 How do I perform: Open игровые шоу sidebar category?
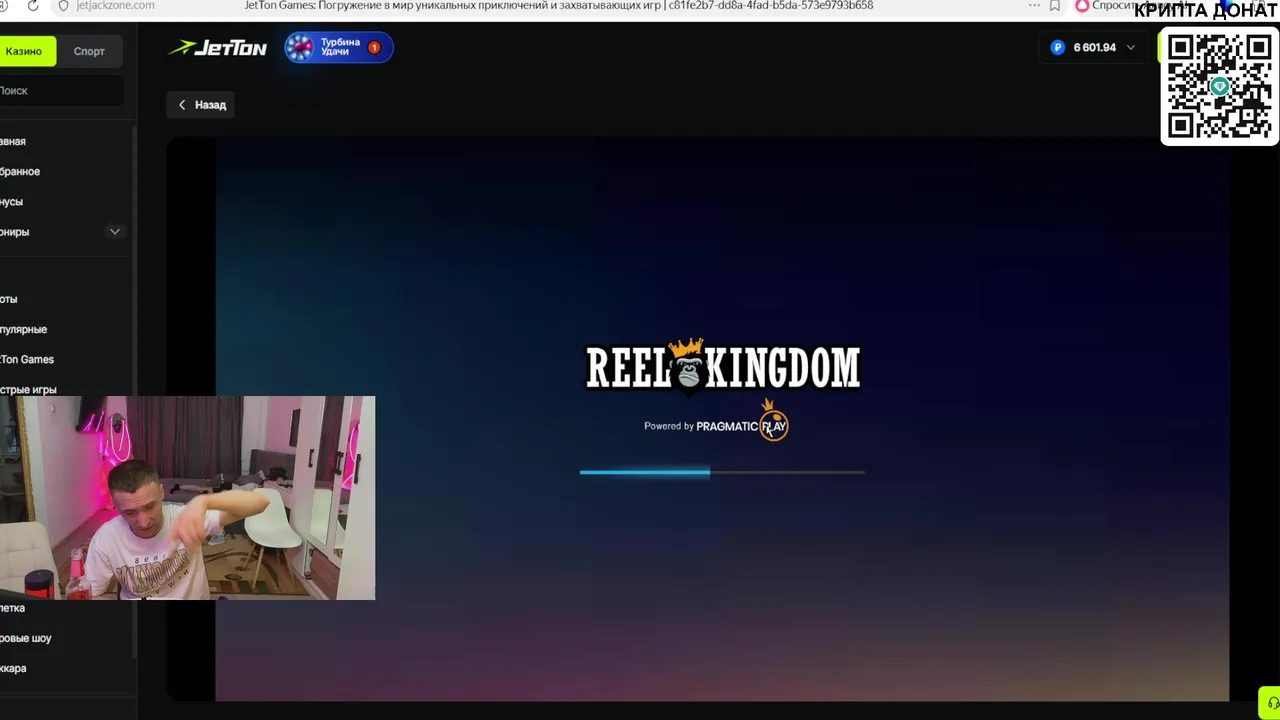[x=26, y=638]
